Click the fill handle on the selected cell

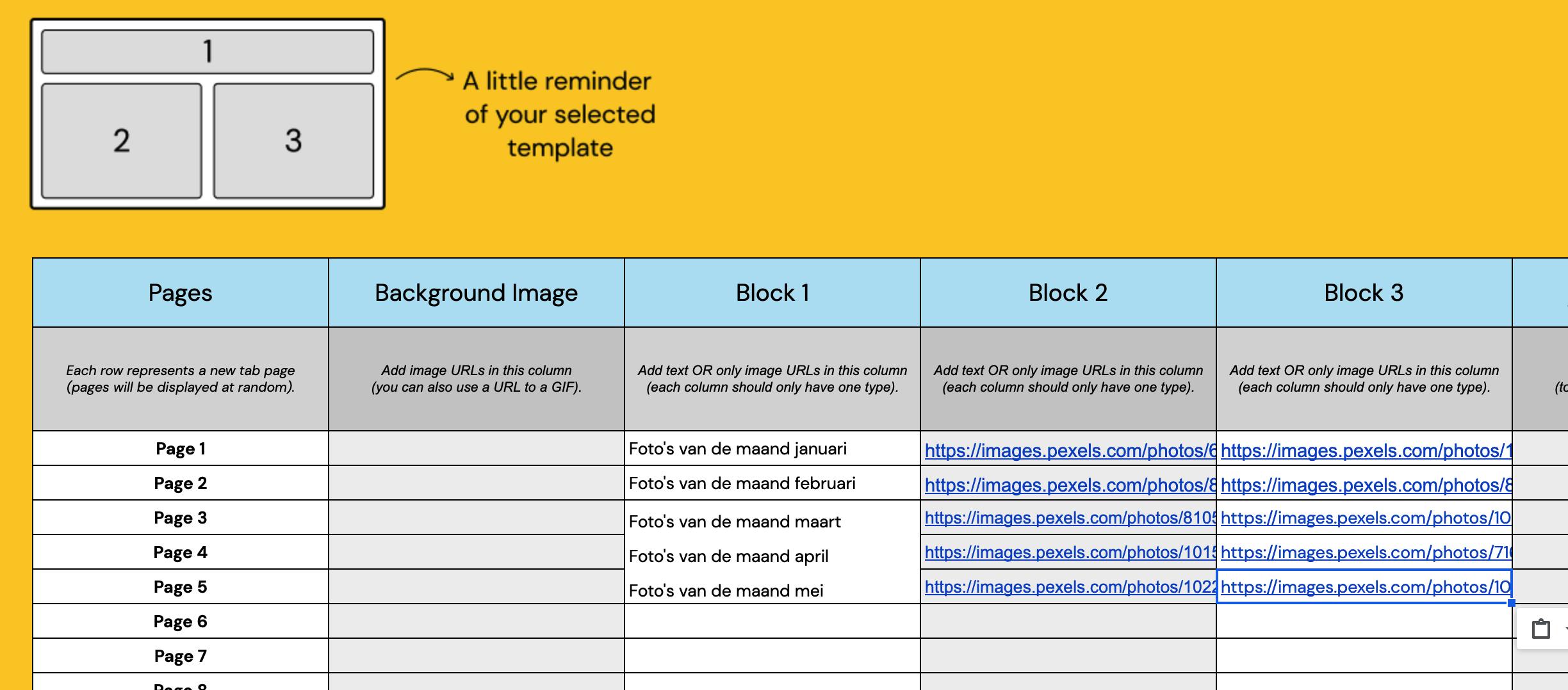[x=1512, y=603]
